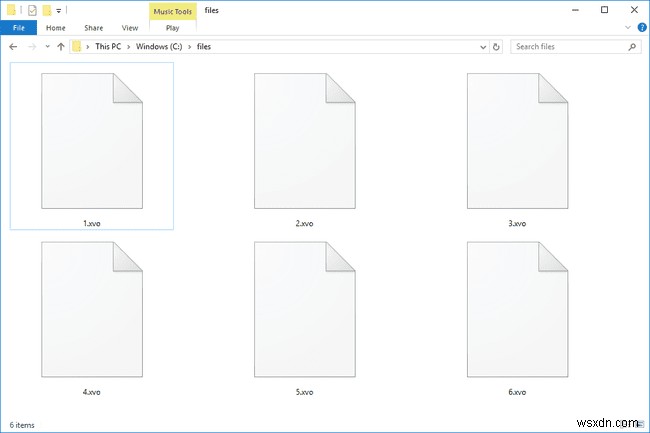Minimize the files window
This screenshot has height=433, width=650.
[x=575, y=10]
